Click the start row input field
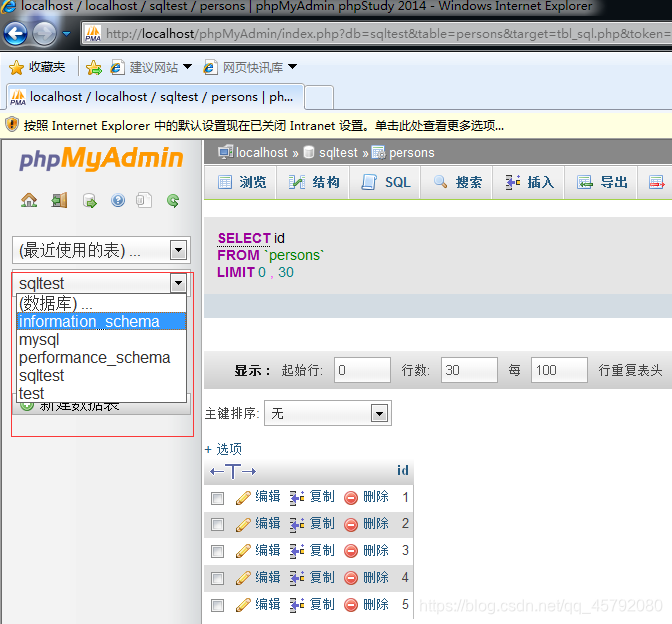 coord(362,370)
